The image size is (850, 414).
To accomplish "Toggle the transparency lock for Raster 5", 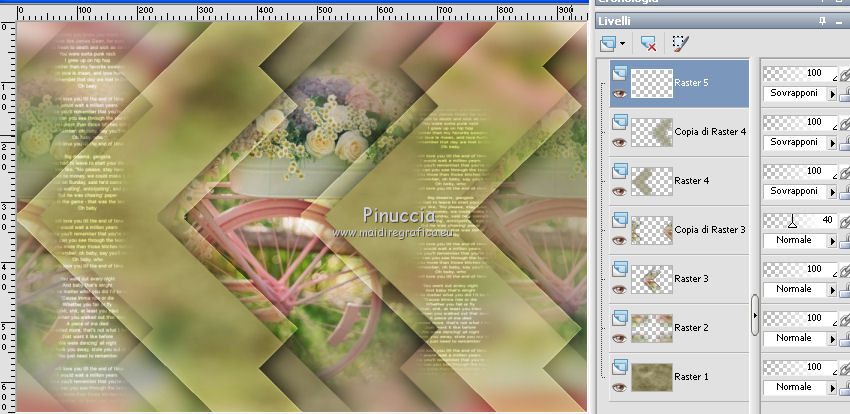I will (845, 96).
